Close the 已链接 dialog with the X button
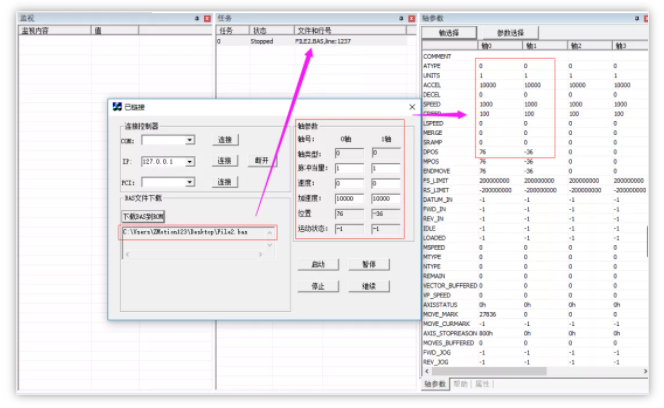664x408 pixels. (412, 107)
